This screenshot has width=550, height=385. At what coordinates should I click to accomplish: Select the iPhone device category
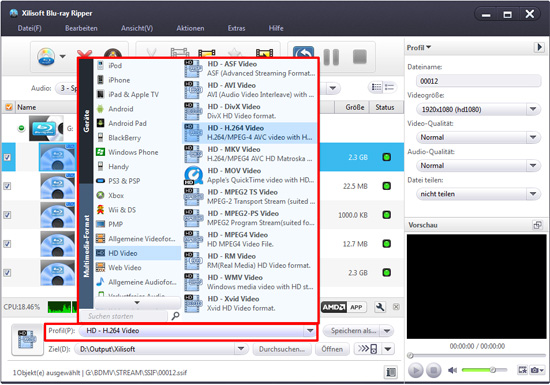138,80
